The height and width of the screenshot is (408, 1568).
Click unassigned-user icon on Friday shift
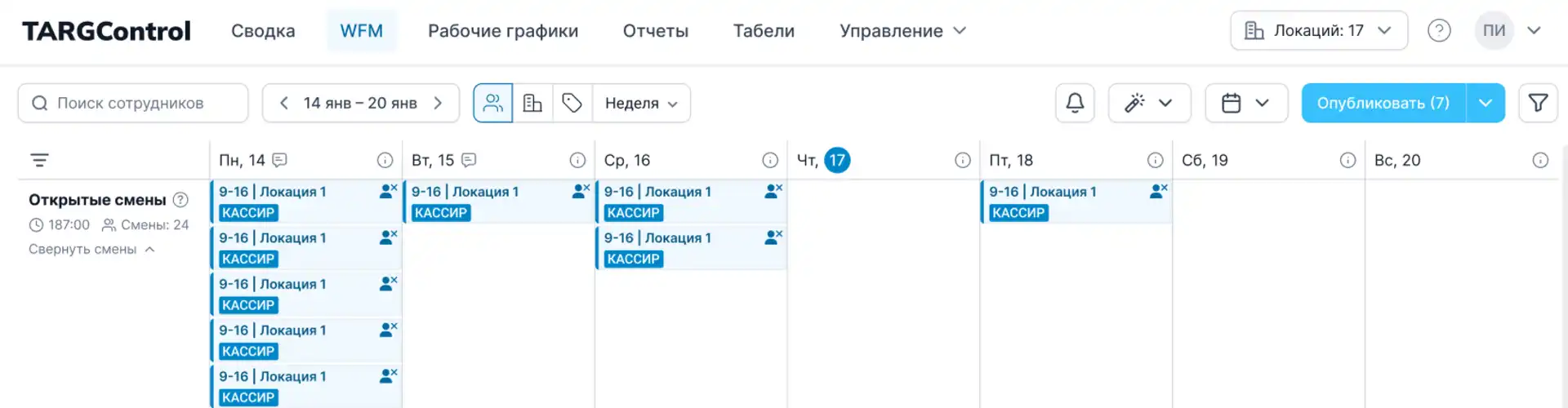[1158, 191]
